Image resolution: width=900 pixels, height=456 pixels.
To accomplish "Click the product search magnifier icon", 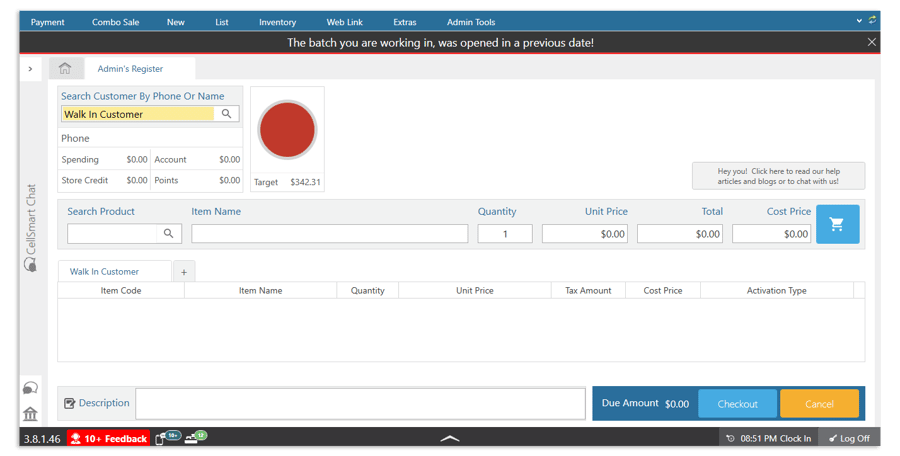I will click(169, 233).
